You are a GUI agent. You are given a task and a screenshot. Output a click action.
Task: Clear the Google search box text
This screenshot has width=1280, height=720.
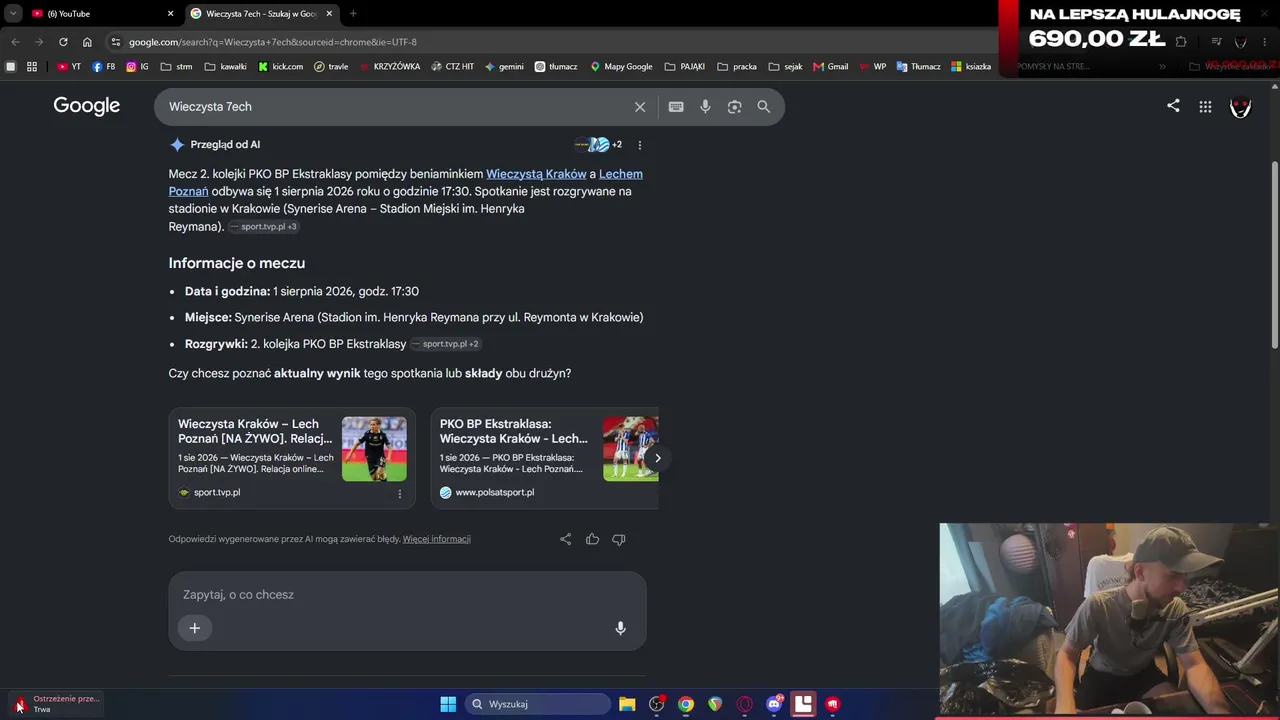coord(640,107)
